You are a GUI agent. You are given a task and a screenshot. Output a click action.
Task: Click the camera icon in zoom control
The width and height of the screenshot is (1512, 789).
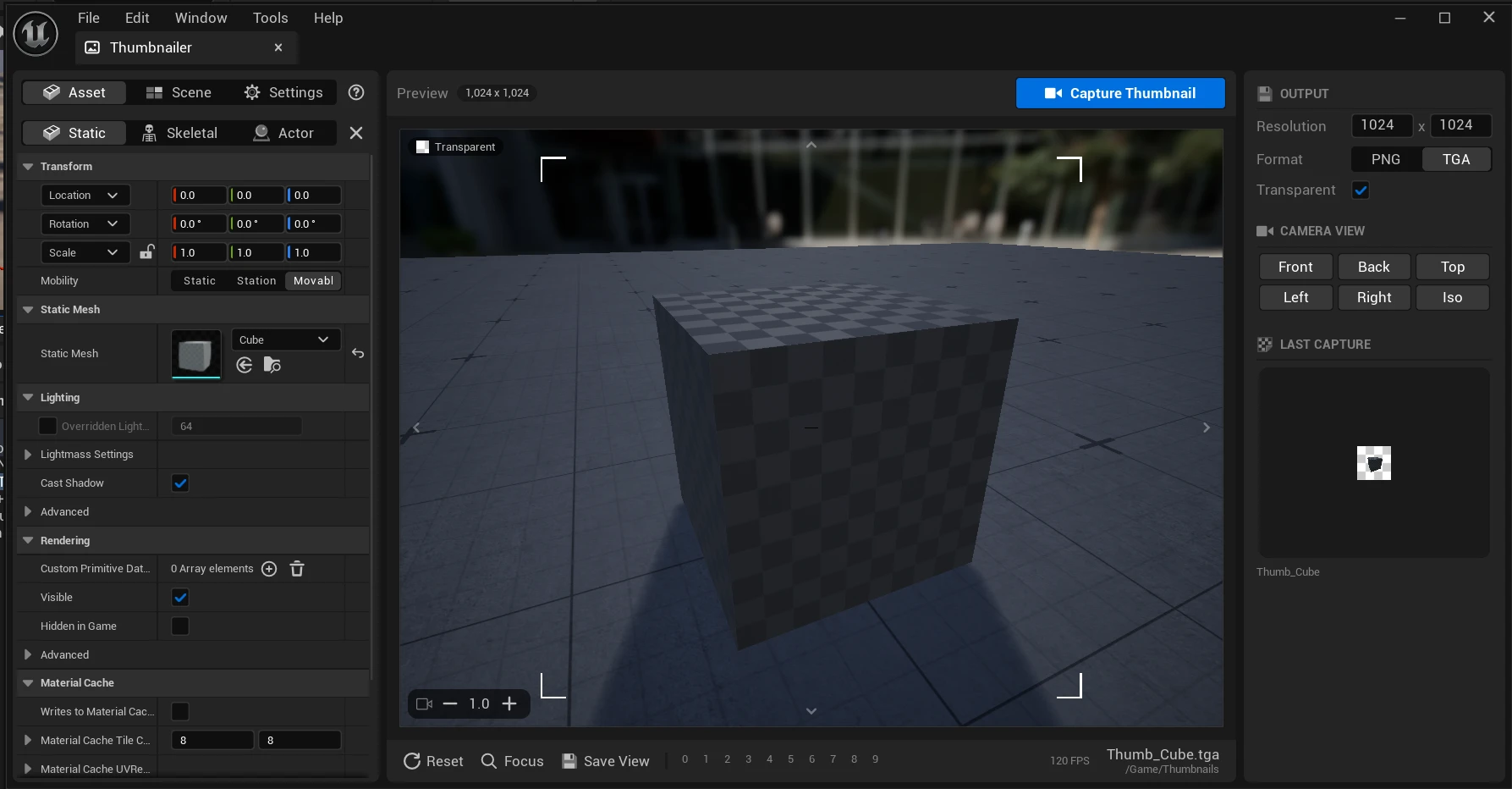click(x=425, y=703)
